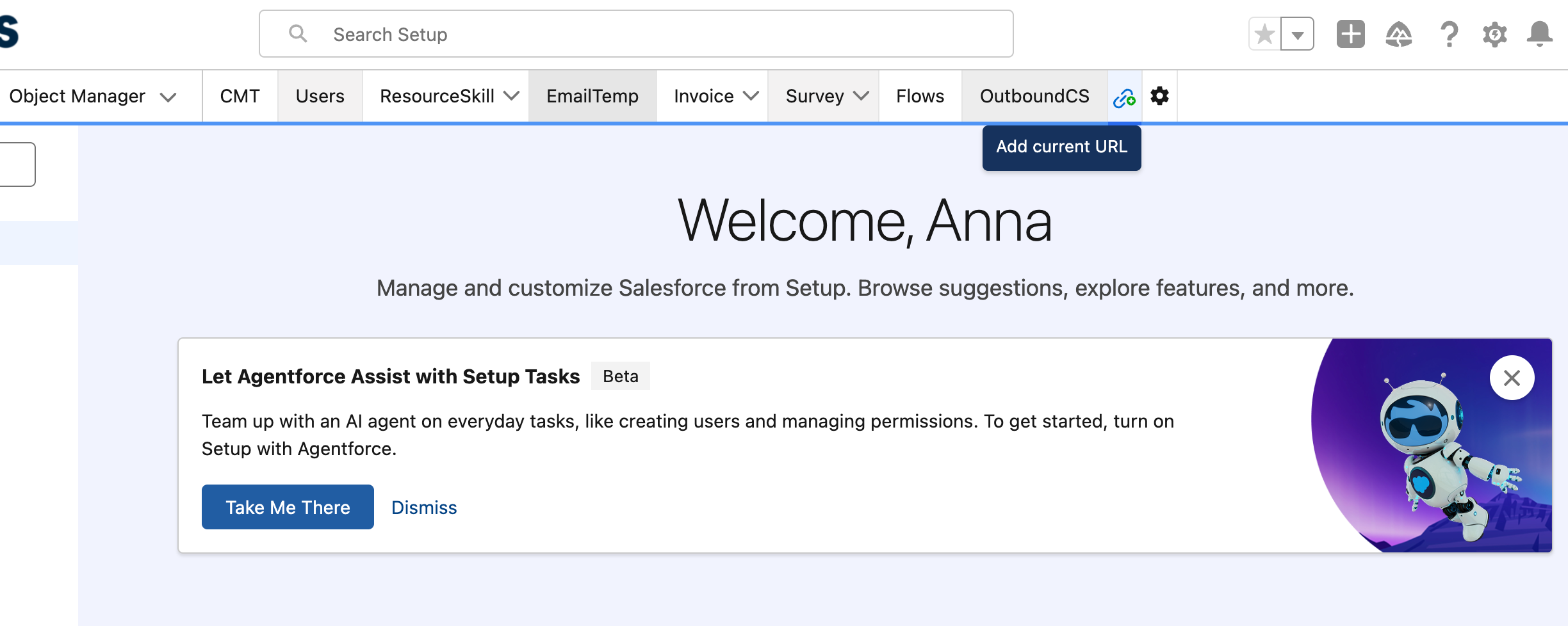
Task: Switch to the Object Manager tab
Action: click(x=77, y=96)
